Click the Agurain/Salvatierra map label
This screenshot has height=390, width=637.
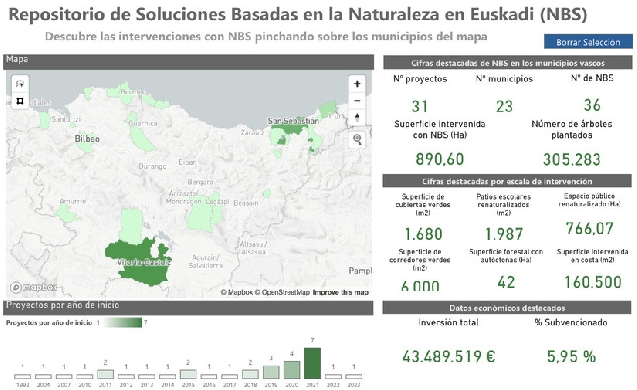[x=206, y=261]
